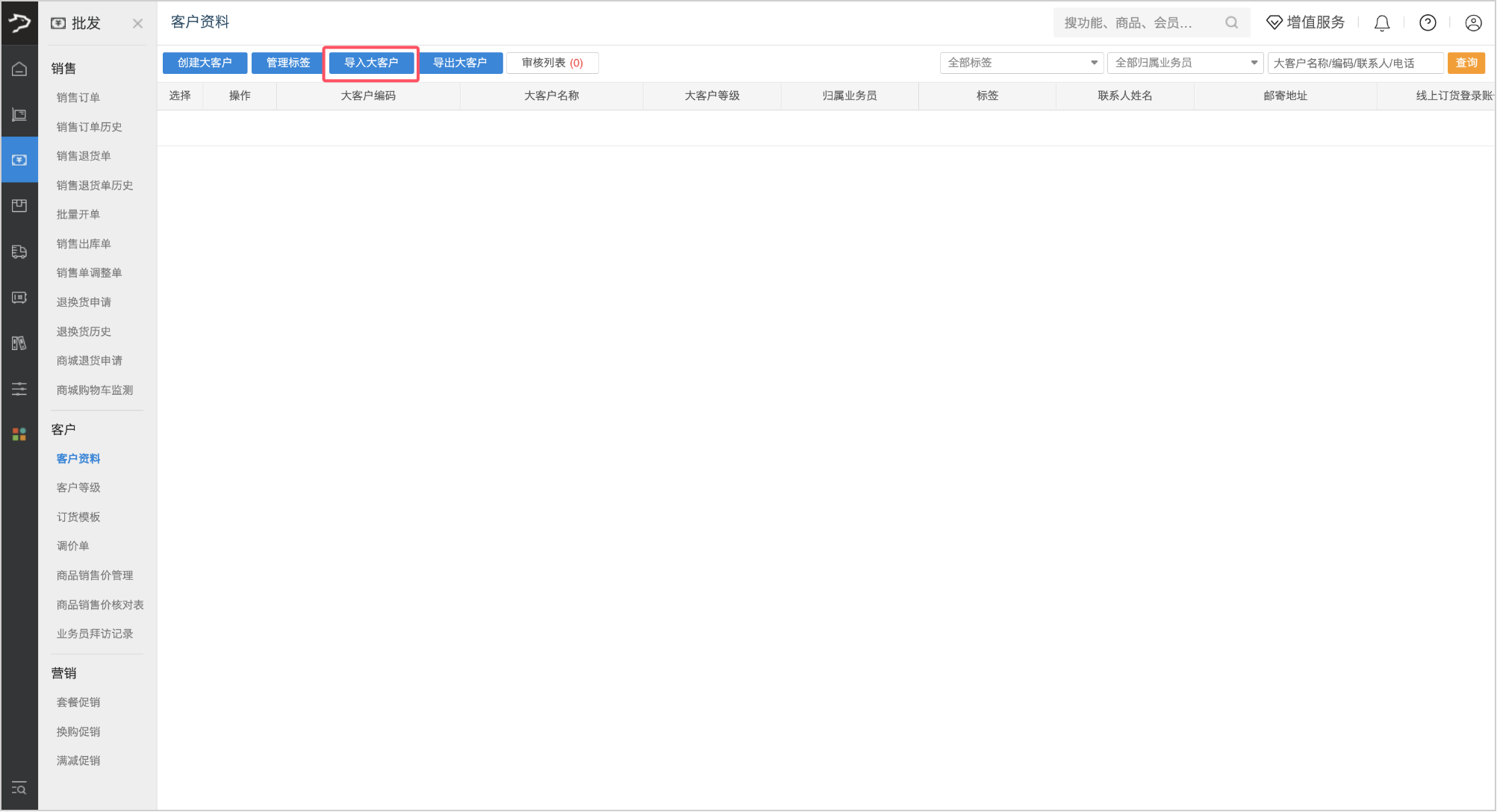The width and height of the screenshot is (1497, 812).
Task: Open the 审核列表 (0) button
Action: coord(552,63)
